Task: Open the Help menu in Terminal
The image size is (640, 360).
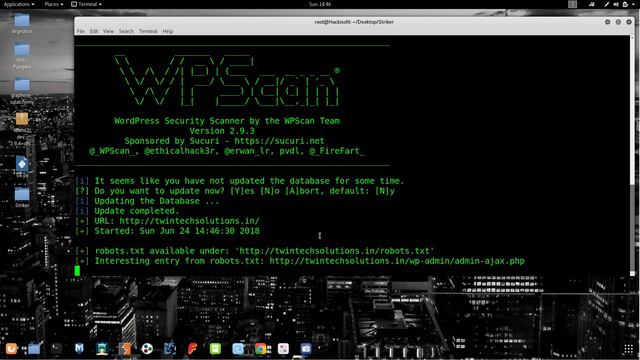Action: pos(168,31)
